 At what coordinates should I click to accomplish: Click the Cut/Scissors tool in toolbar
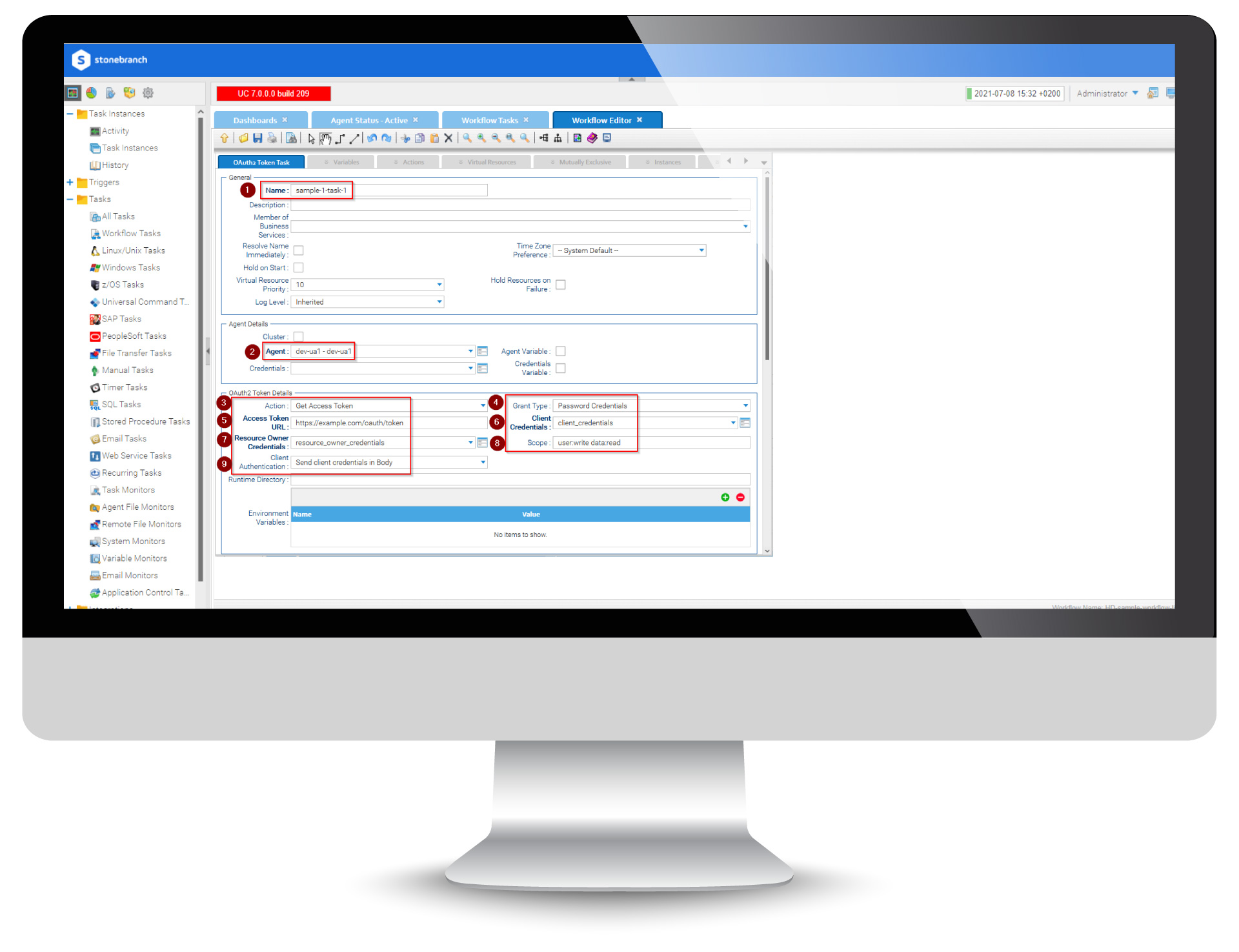(404, 140)
